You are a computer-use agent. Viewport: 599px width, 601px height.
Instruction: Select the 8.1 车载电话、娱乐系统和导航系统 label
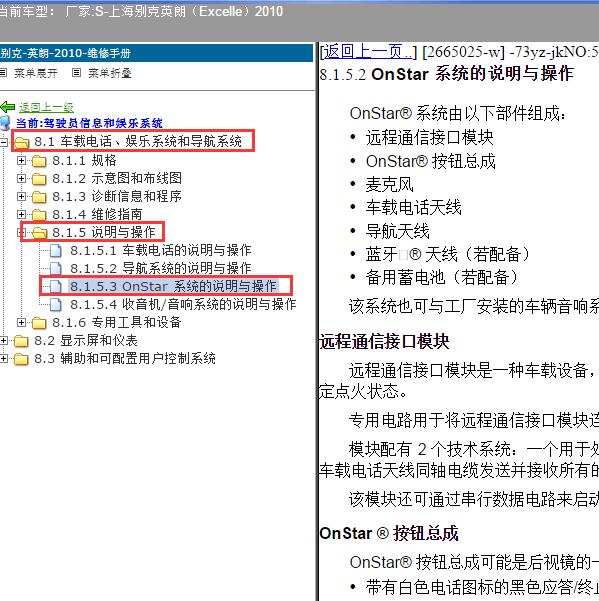[138, 141]
